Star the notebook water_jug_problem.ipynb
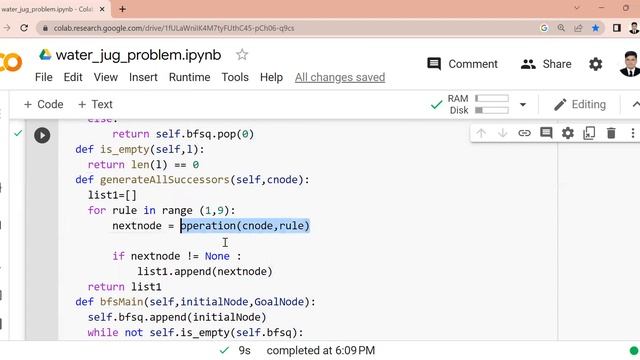This screenshot has height=360, width=640. (x=242, y=55)
